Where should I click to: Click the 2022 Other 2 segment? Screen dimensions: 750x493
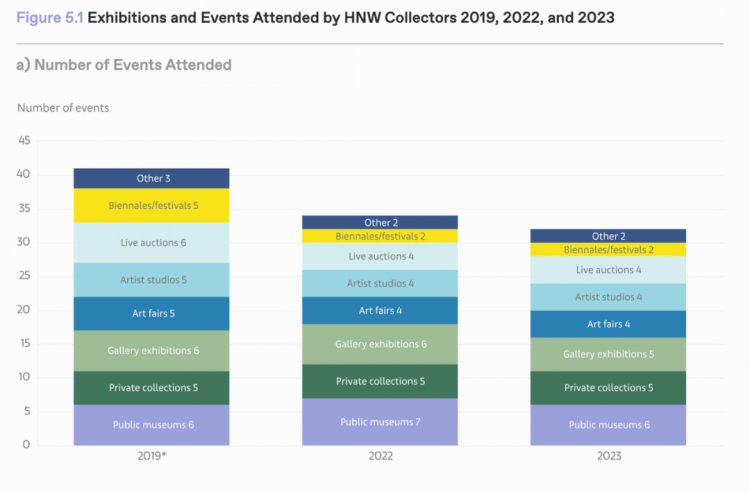point(380,223)
